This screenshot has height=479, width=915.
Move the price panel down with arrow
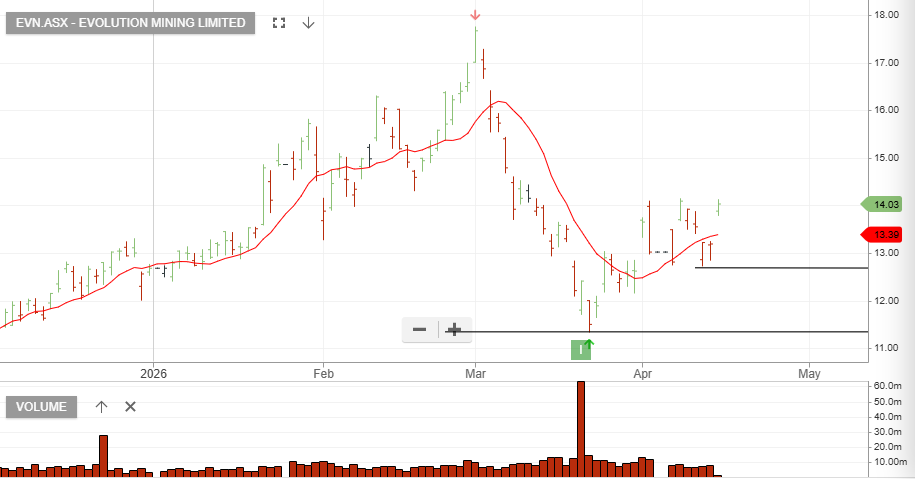[309, 23]
